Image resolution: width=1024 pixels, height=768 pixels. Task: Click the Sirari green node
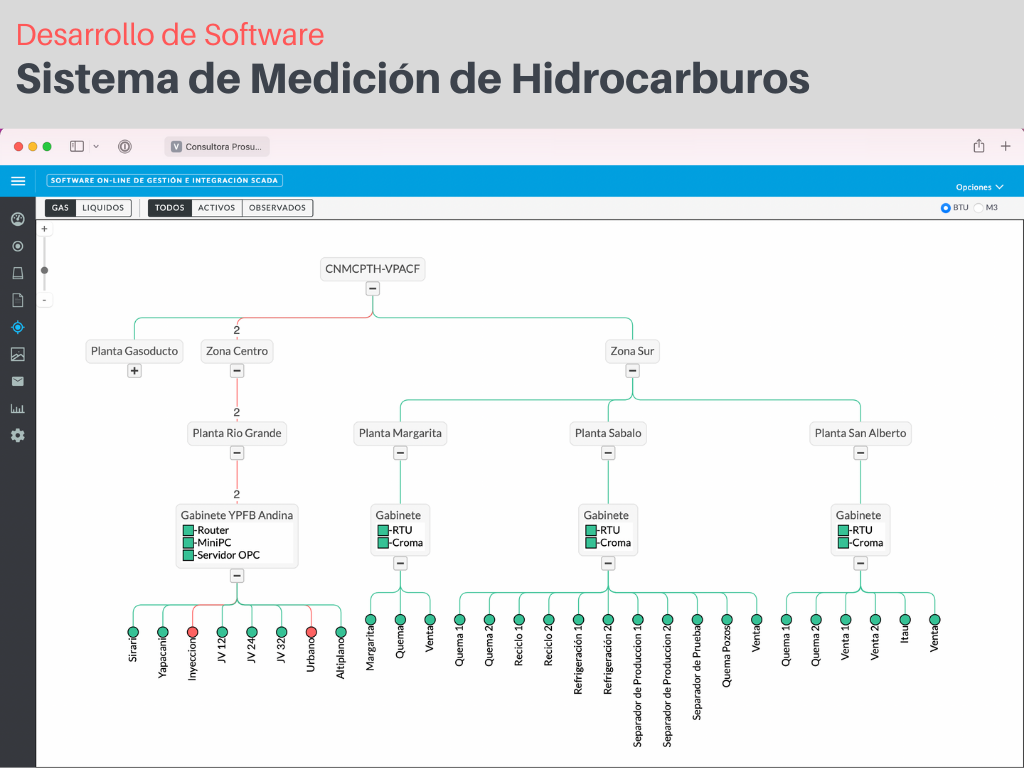click(133, 632)
